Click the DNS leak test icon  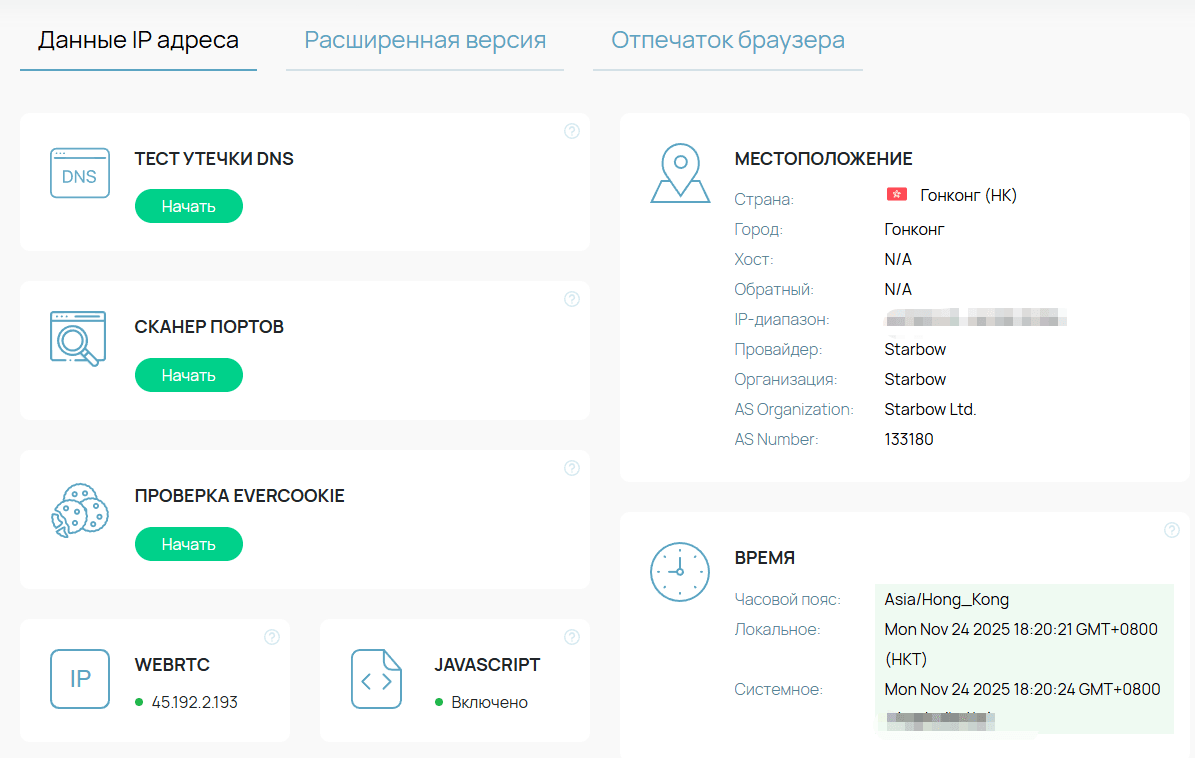80,174
